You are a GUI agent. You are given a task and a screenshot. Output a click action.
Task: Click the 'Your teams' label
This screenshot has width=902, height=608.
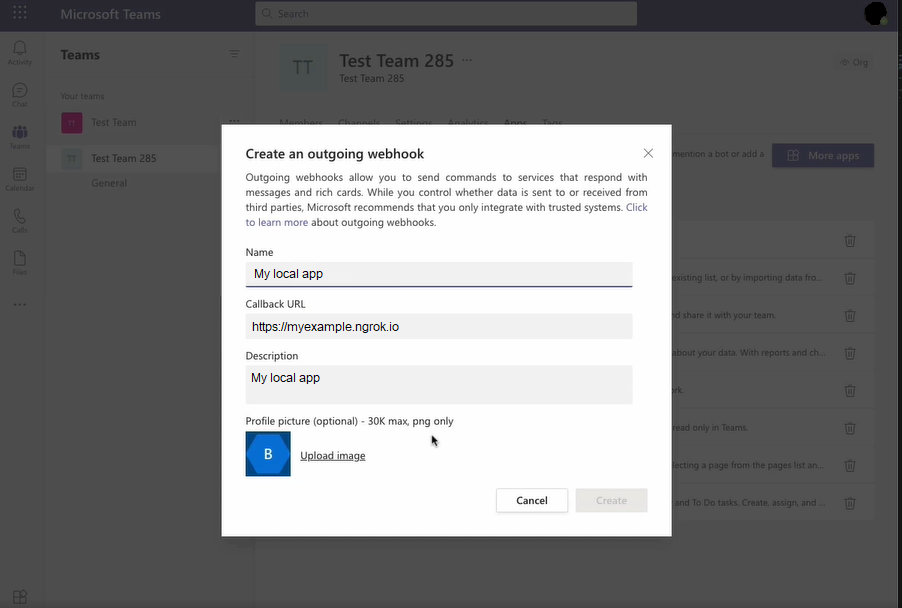(x=82, y=96)
